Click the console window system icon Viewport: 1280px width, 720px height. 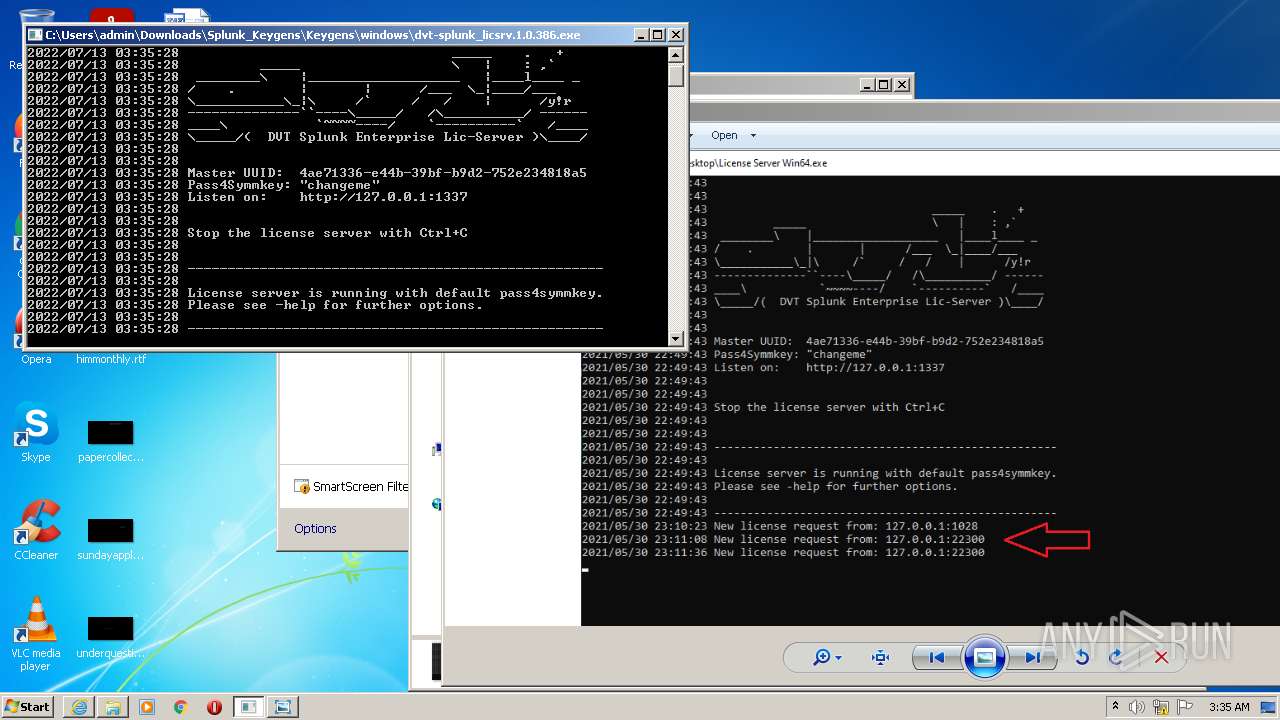point(35,34)
